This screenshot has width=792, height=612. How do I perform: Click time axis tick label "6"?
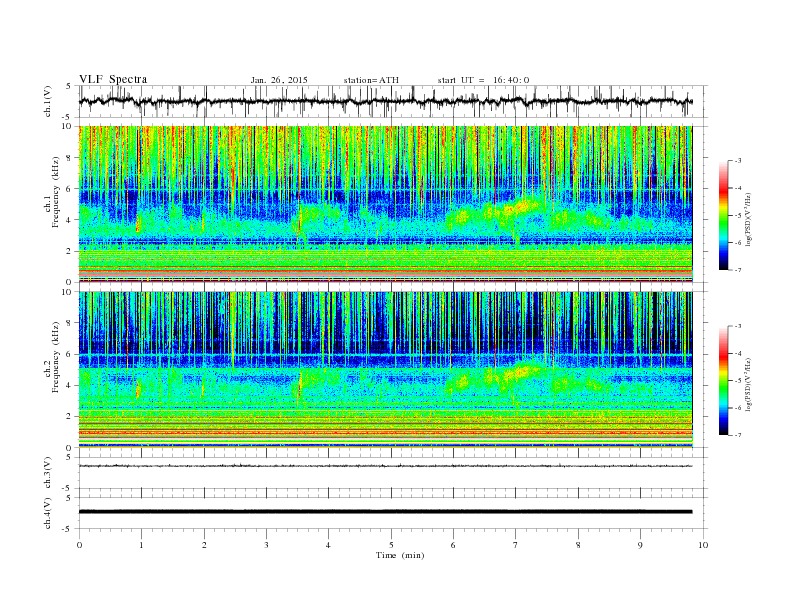click(x=454, y=545)
